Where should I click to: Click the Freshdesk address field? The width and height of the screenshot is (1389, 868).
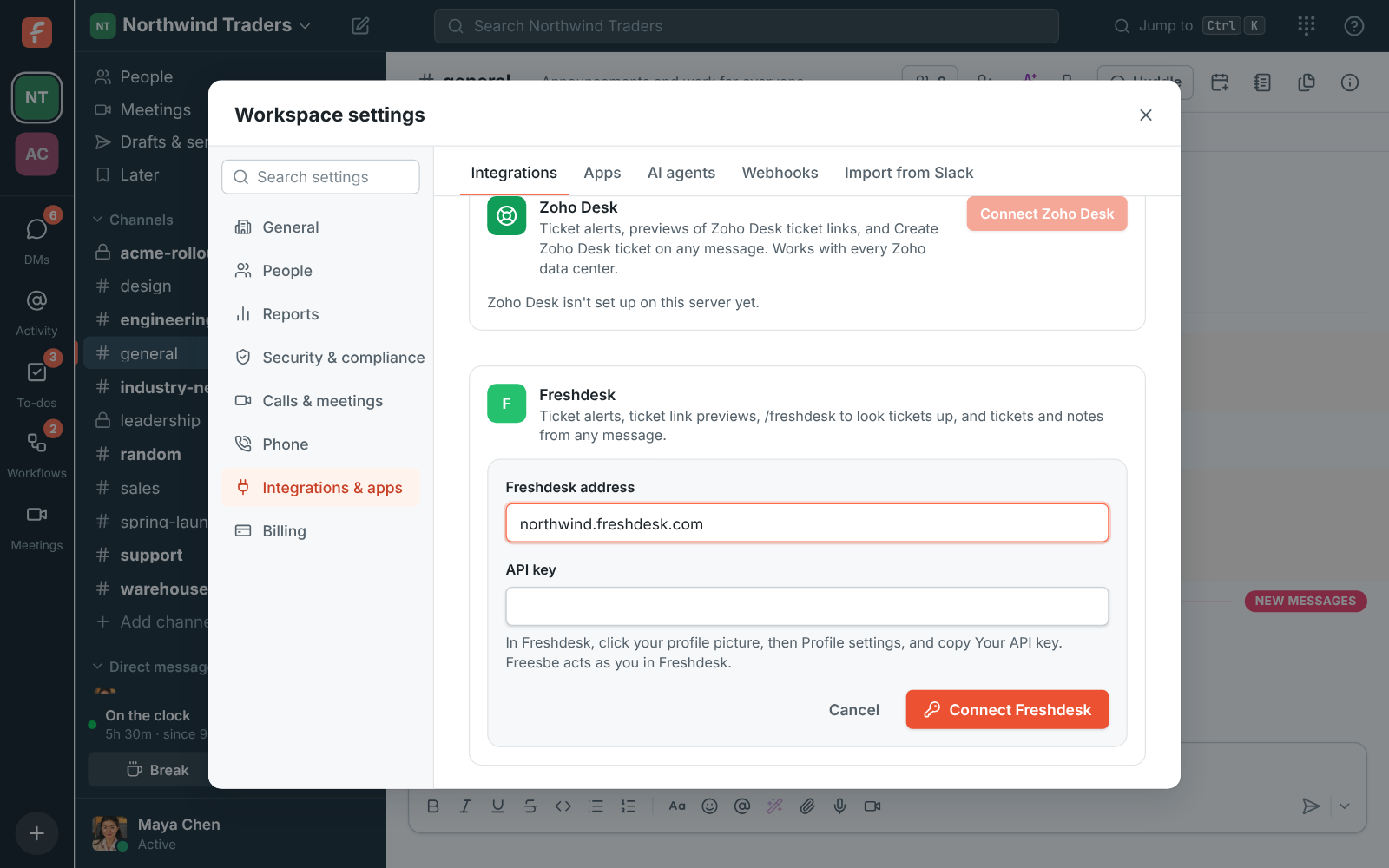point(807,523)
